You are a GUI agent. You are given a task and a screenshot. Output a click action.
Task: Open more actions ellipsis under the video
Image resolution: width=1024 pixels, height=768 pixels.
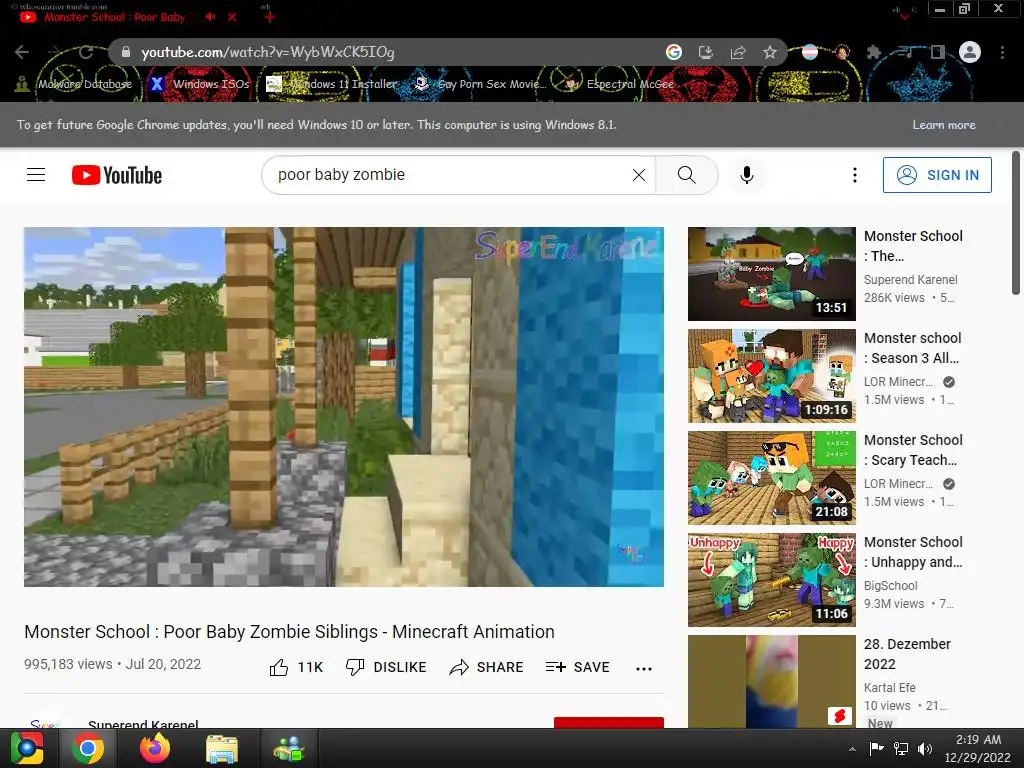pos(643,668)
